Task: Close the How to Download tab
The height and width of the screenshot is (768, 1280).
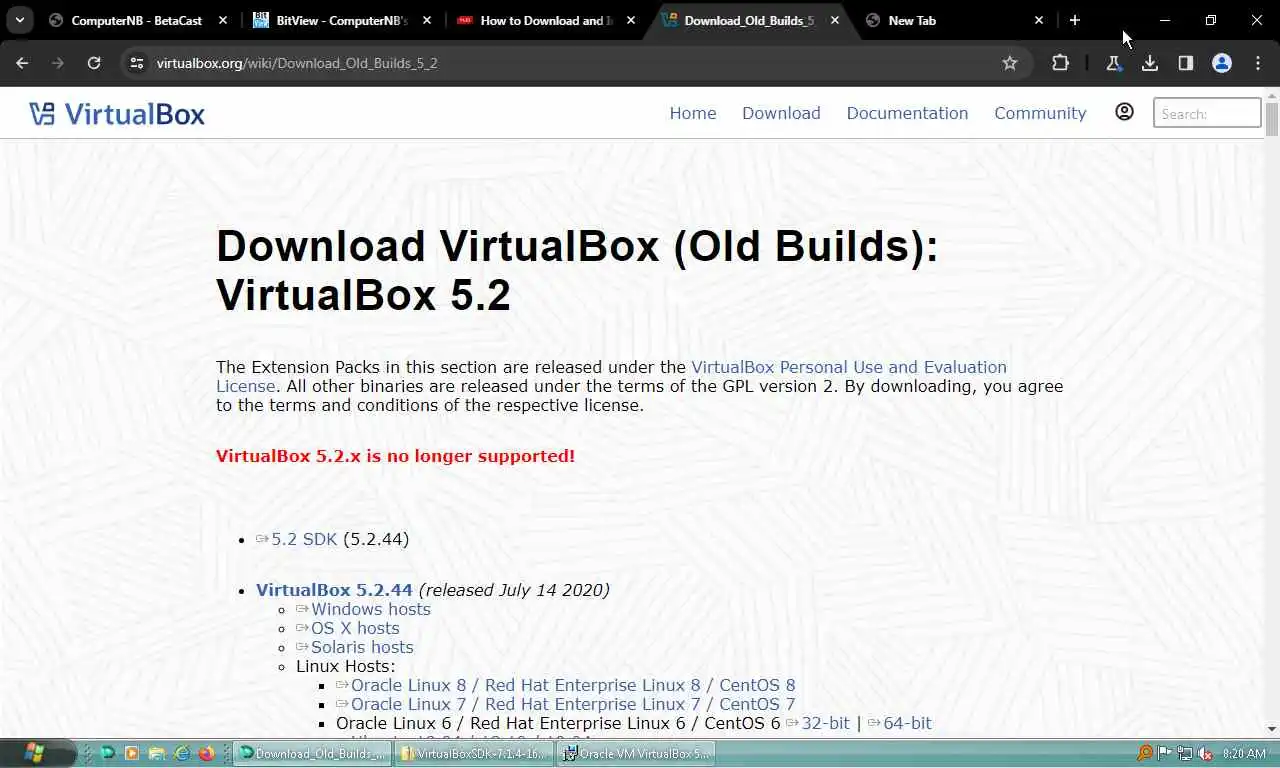Action: point(630,20)
